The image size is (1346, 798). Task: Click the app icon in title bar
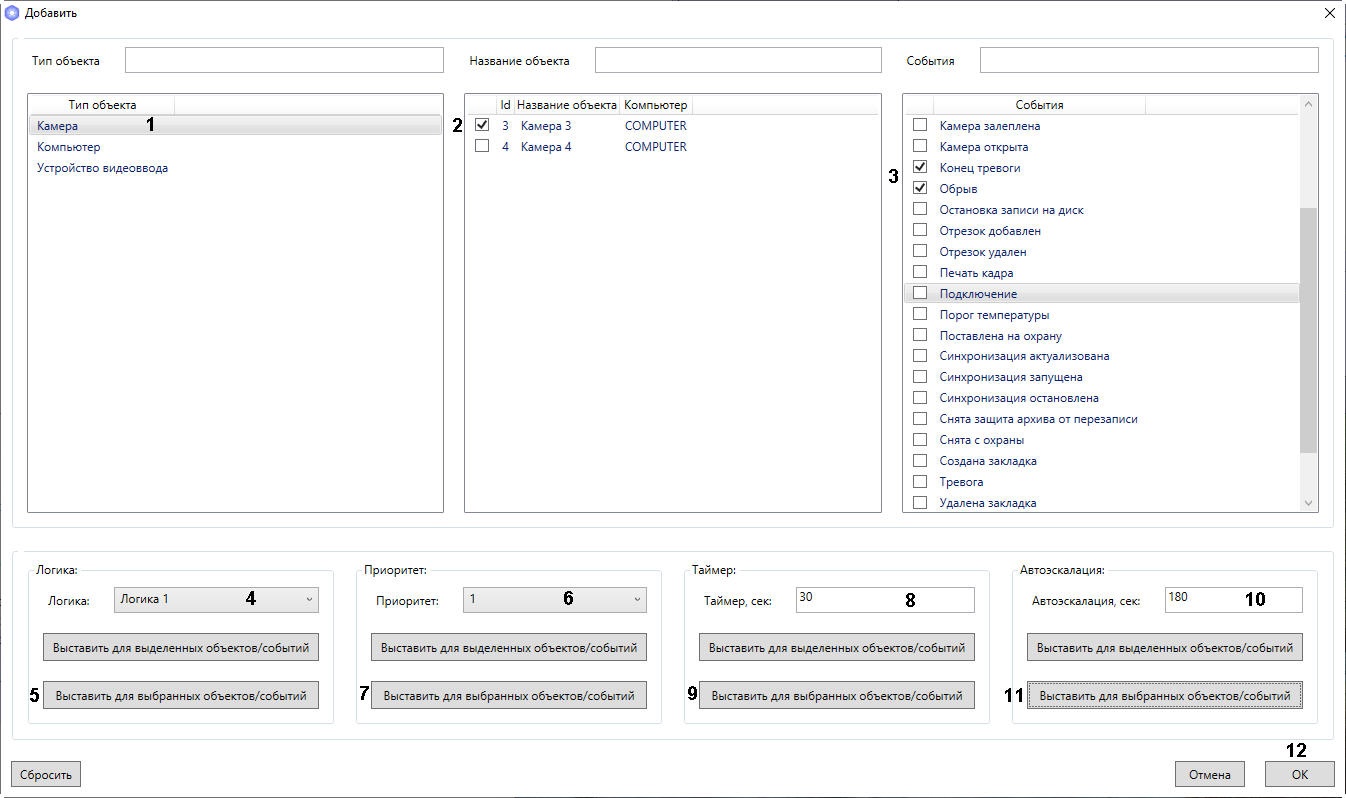12,13
